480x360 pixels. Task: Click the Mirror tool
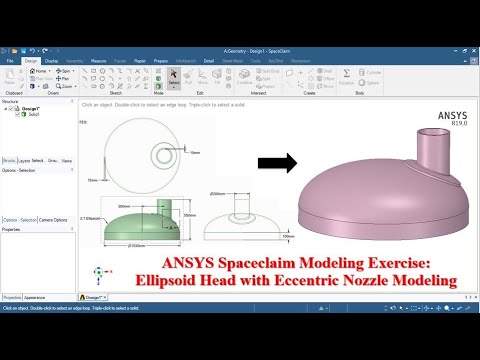325,86
